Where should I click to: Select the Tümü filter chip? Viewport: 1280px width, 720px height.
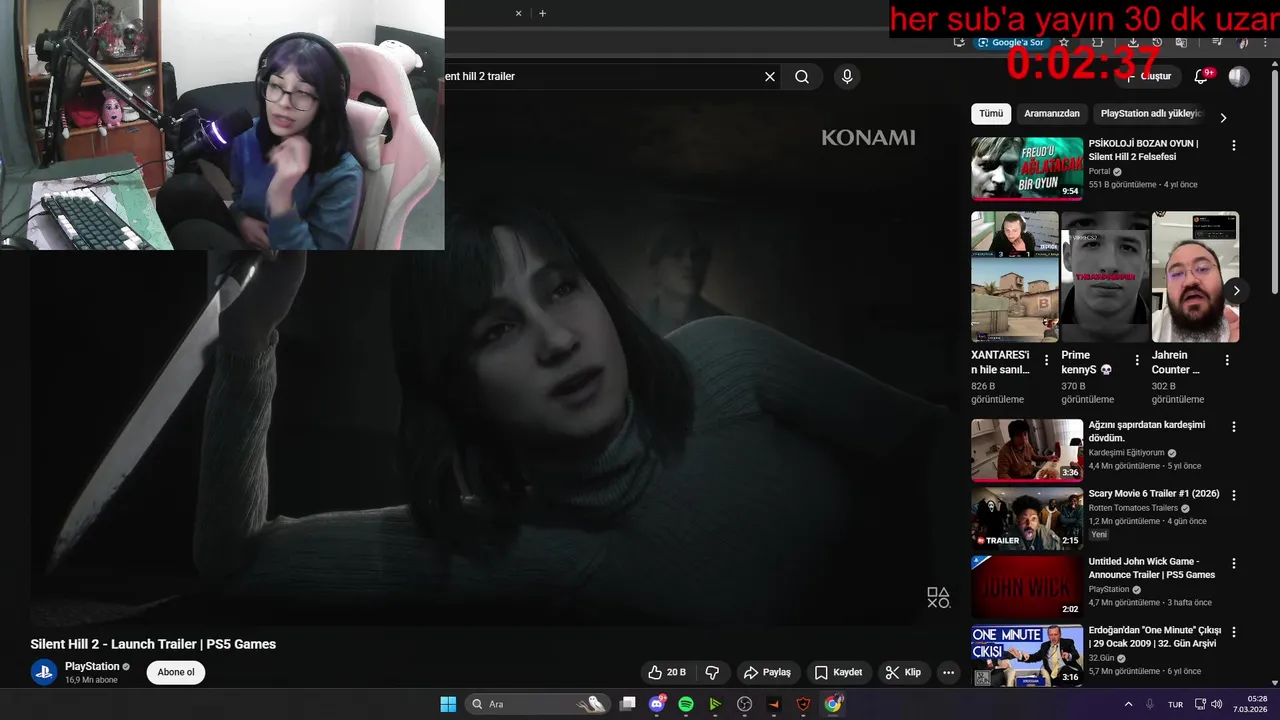tap(991, 114)
